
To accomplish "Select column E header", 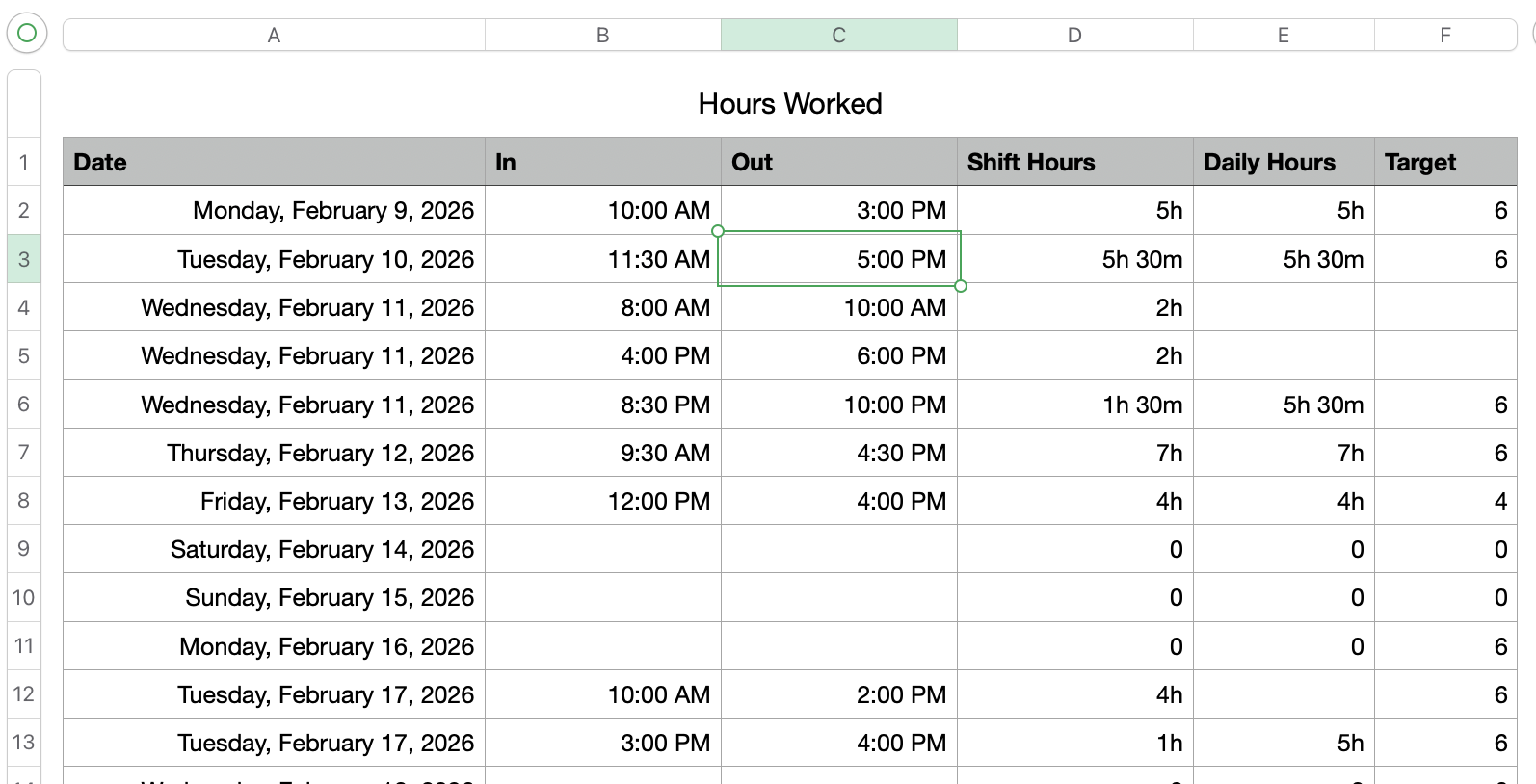I will click(x=1283, y=36).
